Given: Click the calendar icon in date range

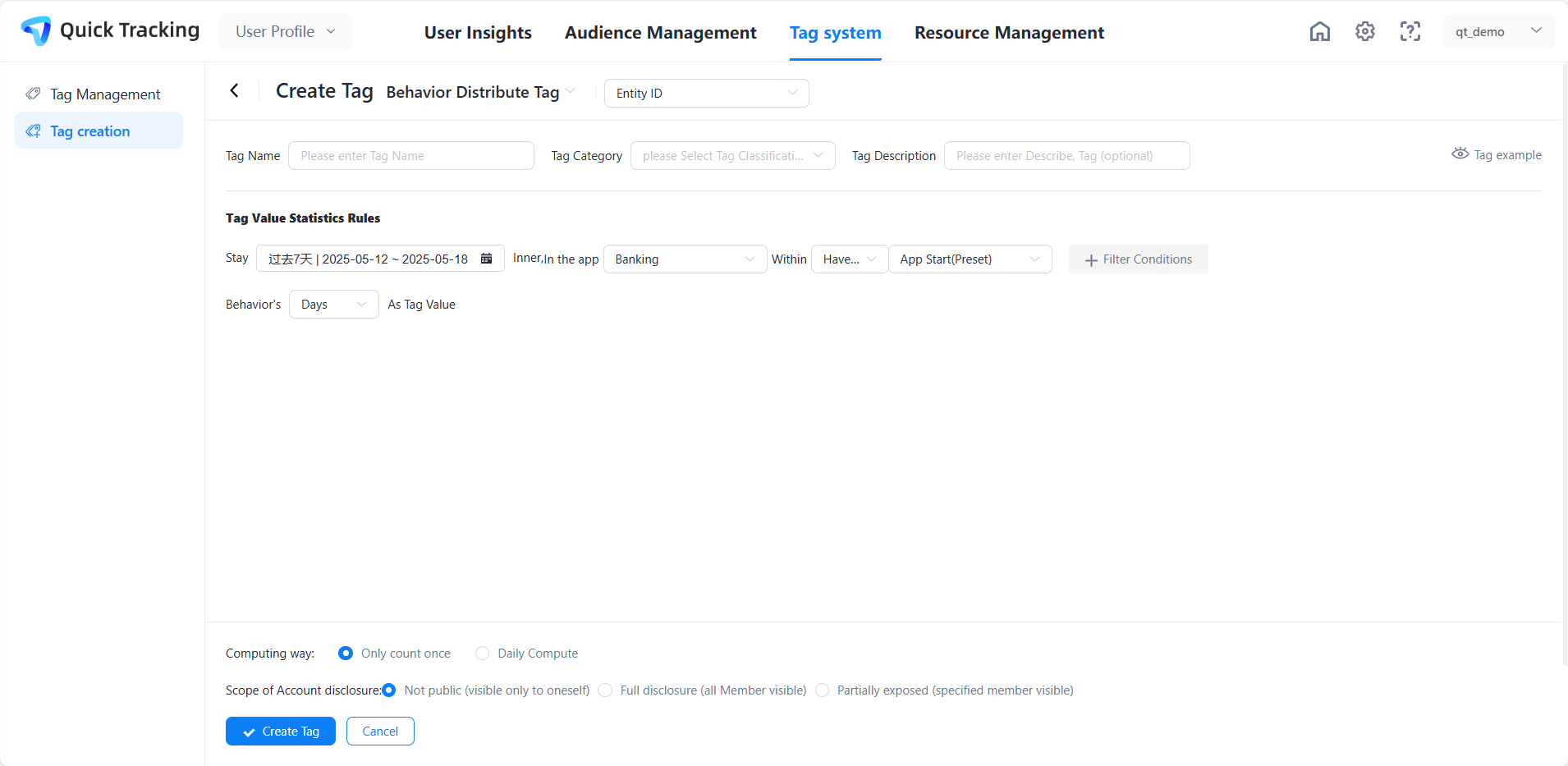Looking at the screenshot, I should click(x=486, y=259).
